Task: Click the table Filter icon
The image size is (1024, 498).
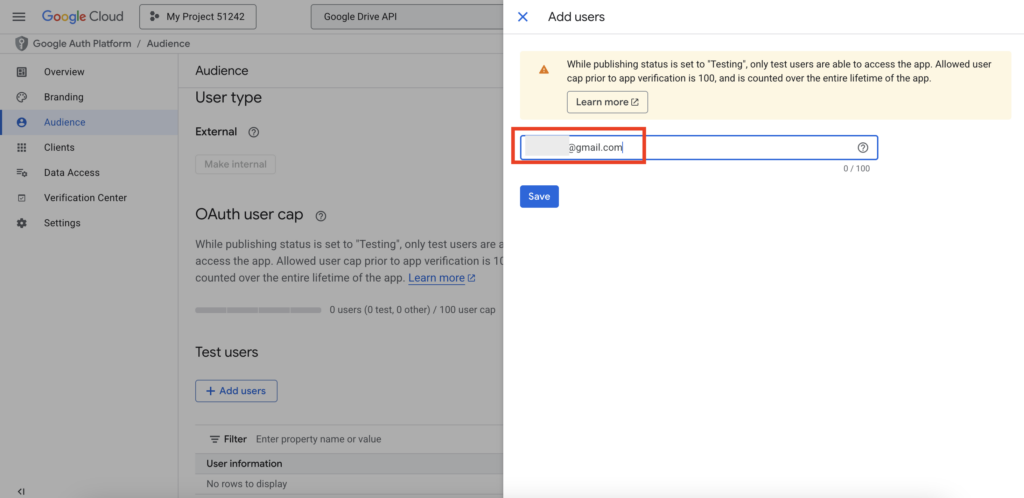Action: [214, 439]
